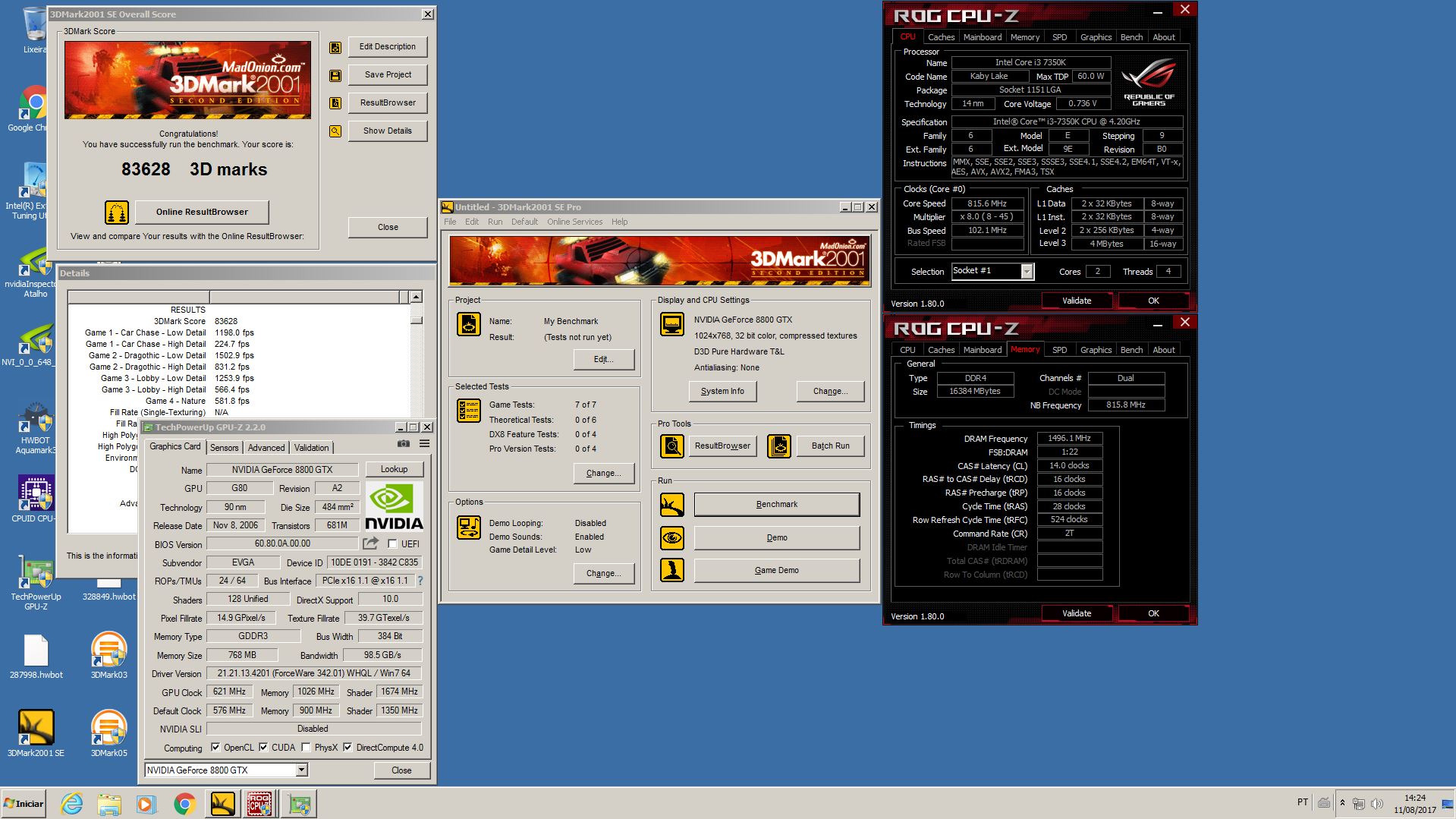Image resolution: width=1456 pixels, height=819 pixels.
Task: Click the Save Project button
Action: pyautogui.click(x=388, y=75)
